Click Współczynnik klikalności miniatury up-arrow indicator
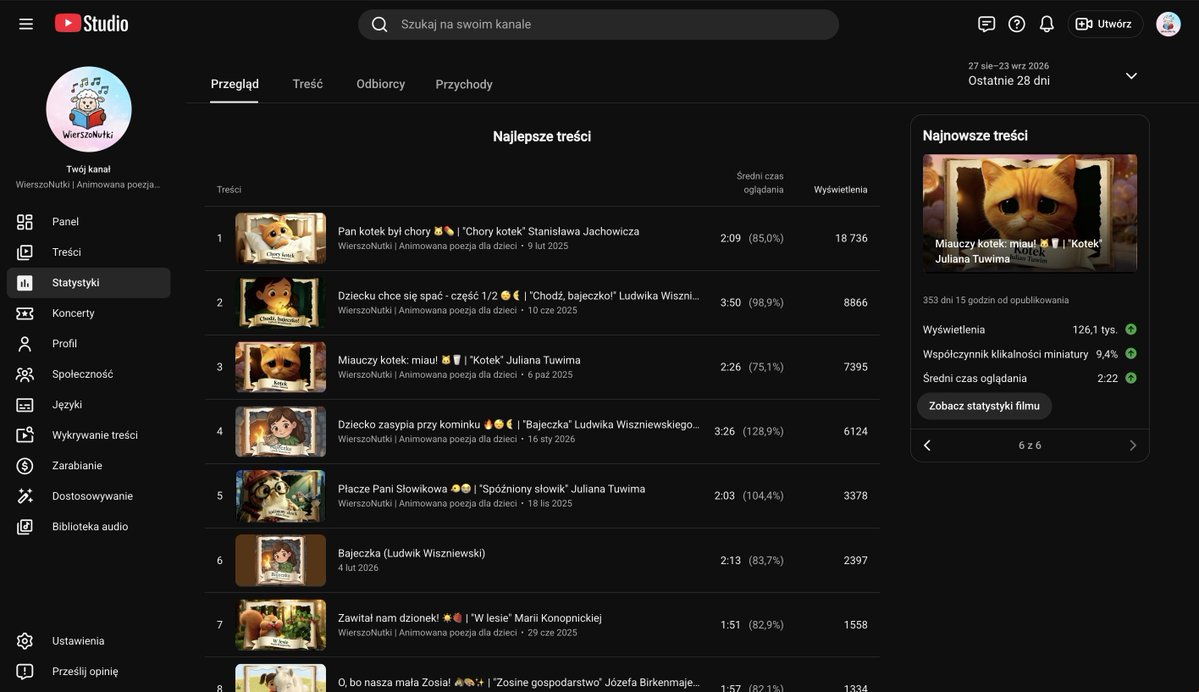This screenshot has width=1199, height=692. click(x=1131, y=354)
